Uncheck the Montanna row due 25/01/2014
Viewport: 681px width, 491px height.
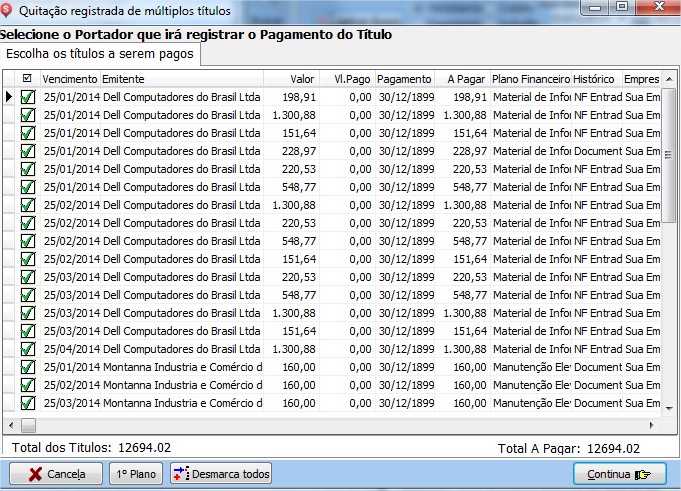click(x=27, y=367)
